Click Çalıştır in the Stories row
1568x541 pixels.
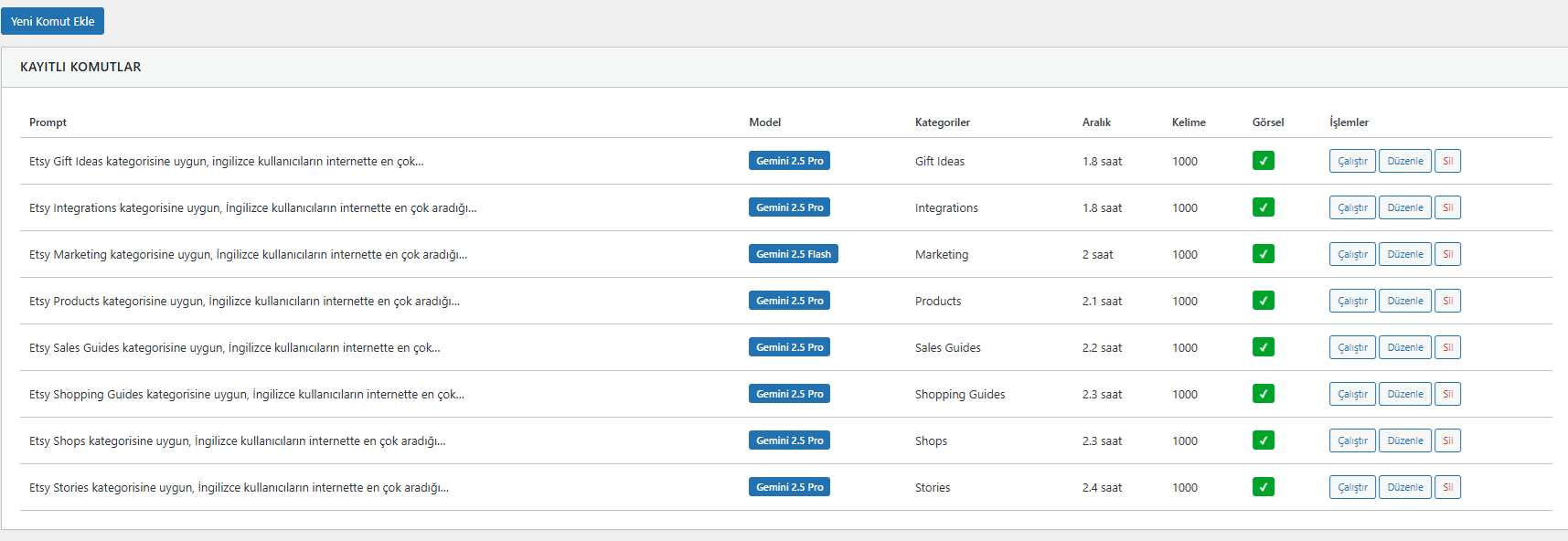1352,487
